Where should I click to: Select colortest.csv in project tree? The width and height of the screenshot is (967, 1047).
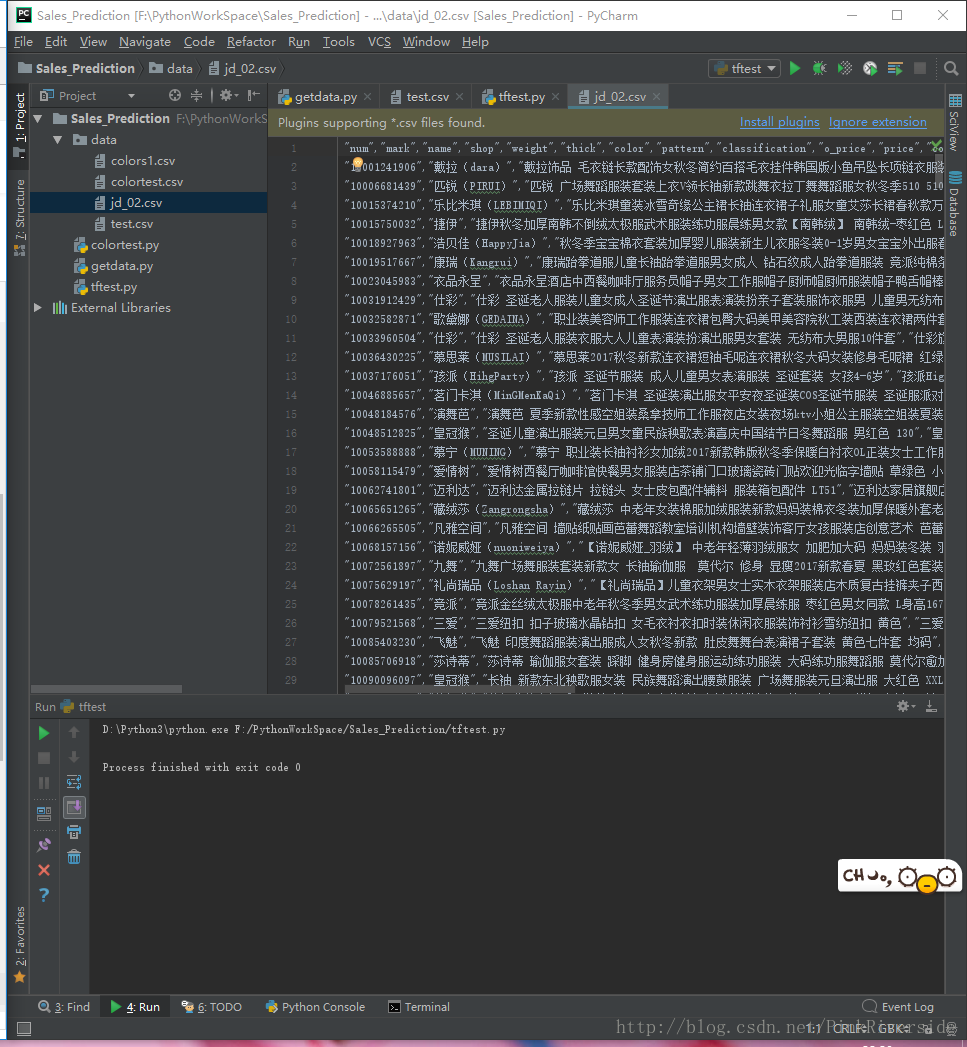click(147, 182)
